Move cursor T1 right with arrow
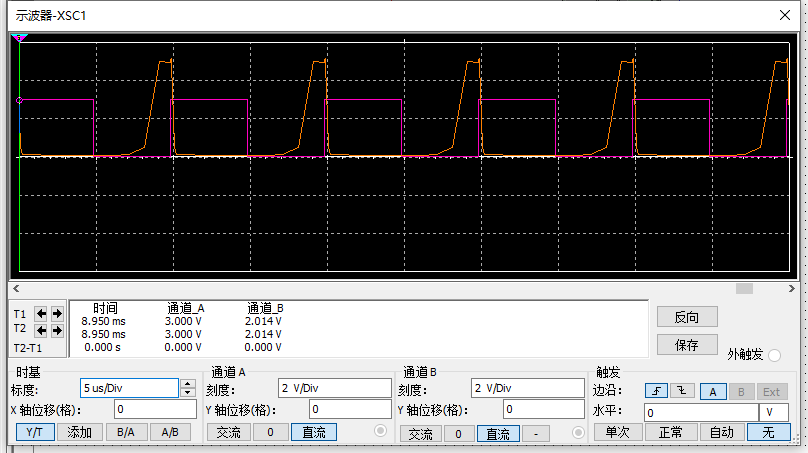Screen dimensions: 808x453 (57, 313)
